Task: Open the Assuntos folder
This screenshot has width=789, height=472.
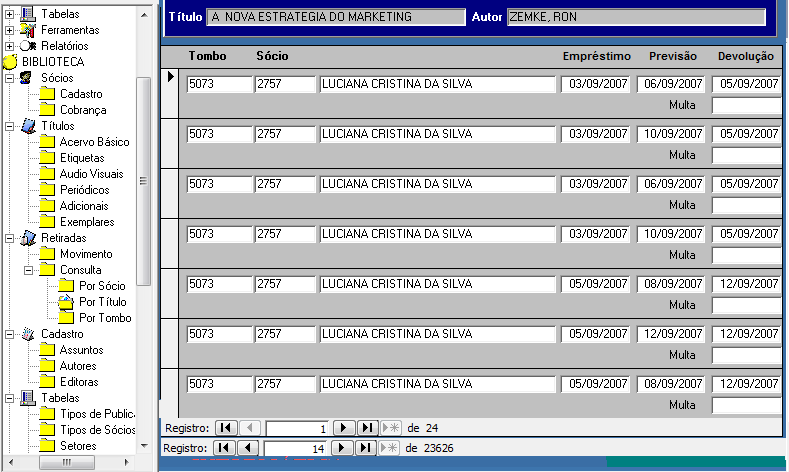Action: (x=71, y=350)
